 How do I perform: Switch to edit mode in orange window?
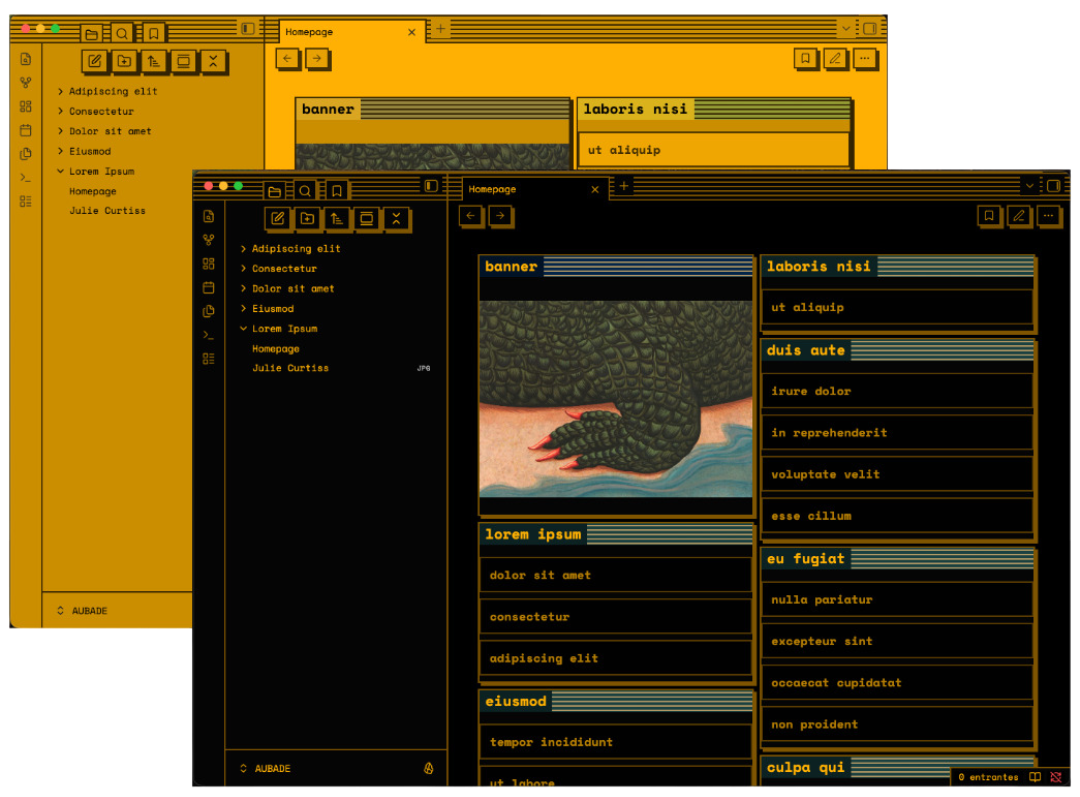pyautogui.click(x=835, y=59)
